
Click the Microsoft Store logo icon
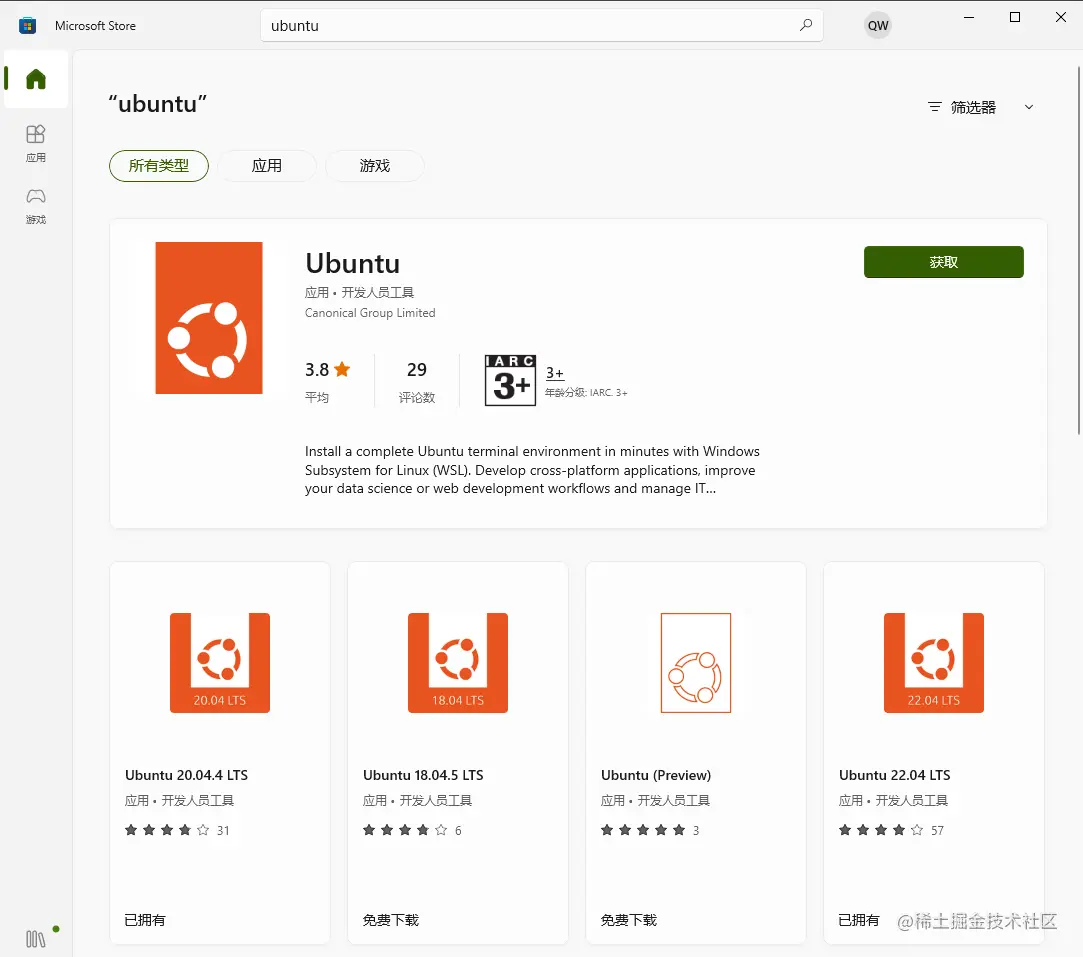click(27, 26)
